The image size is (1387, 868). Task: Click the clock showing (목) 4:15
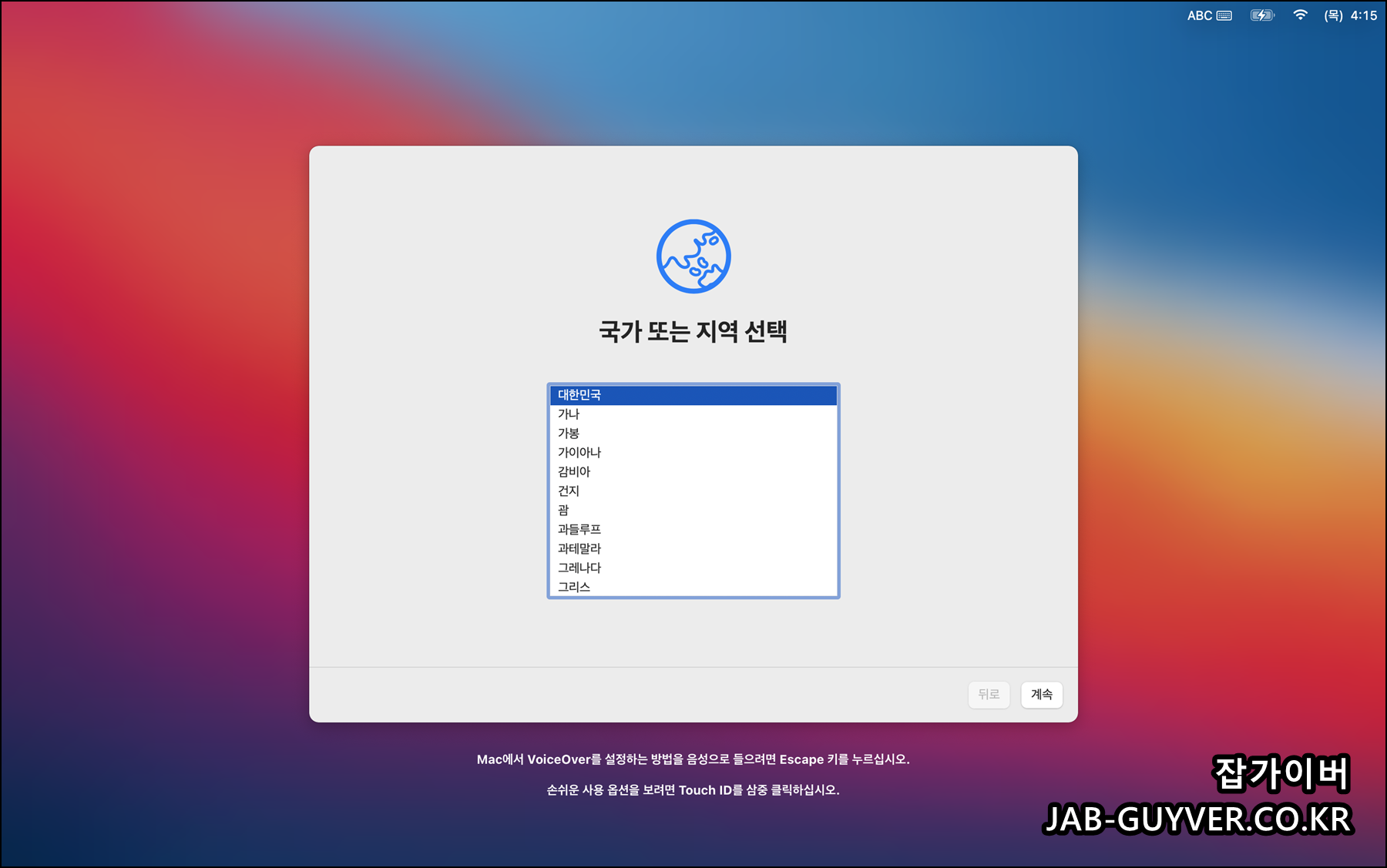tap(1351, 15)
